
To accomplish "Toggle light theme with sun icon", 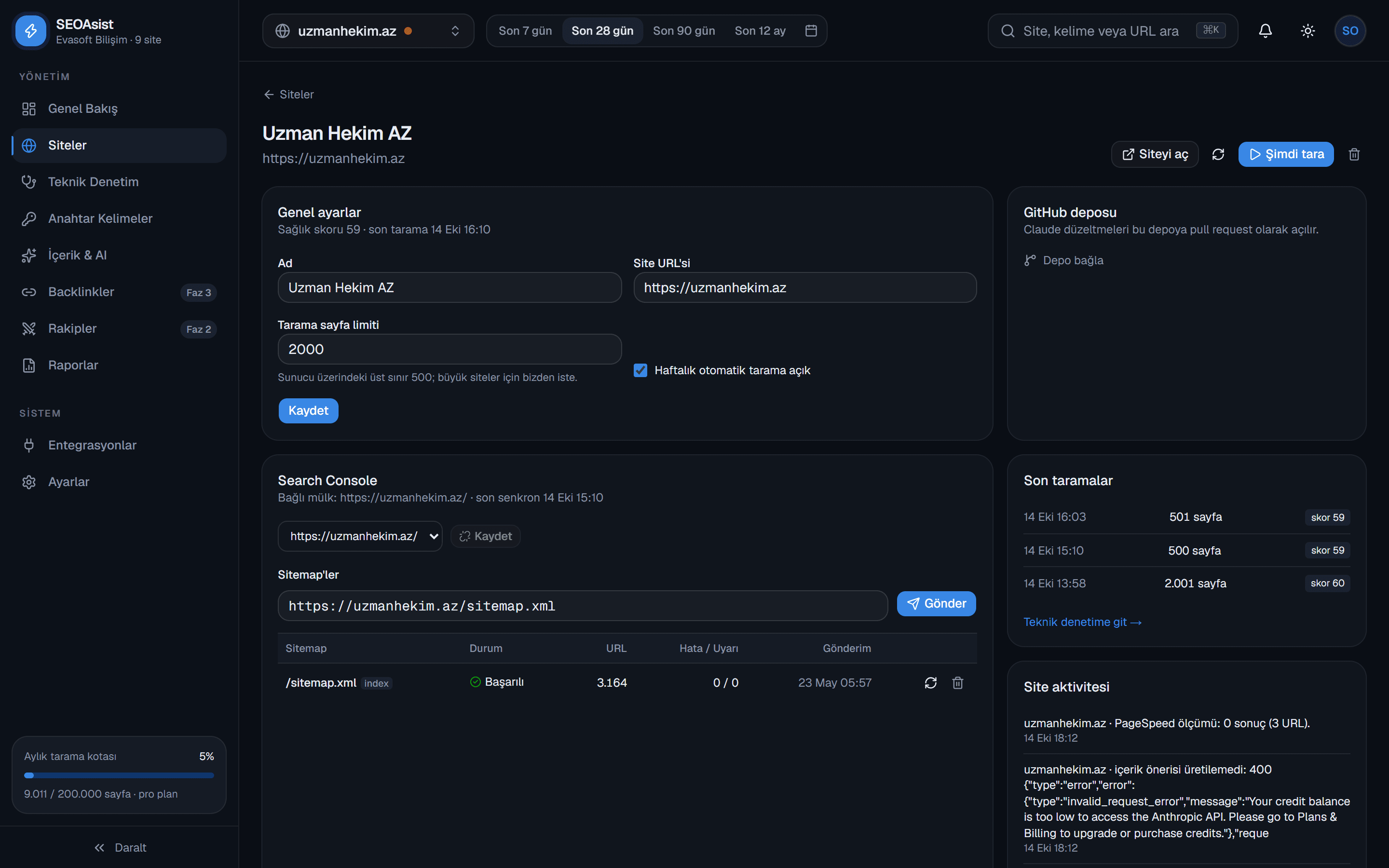I will (1307, 30).
